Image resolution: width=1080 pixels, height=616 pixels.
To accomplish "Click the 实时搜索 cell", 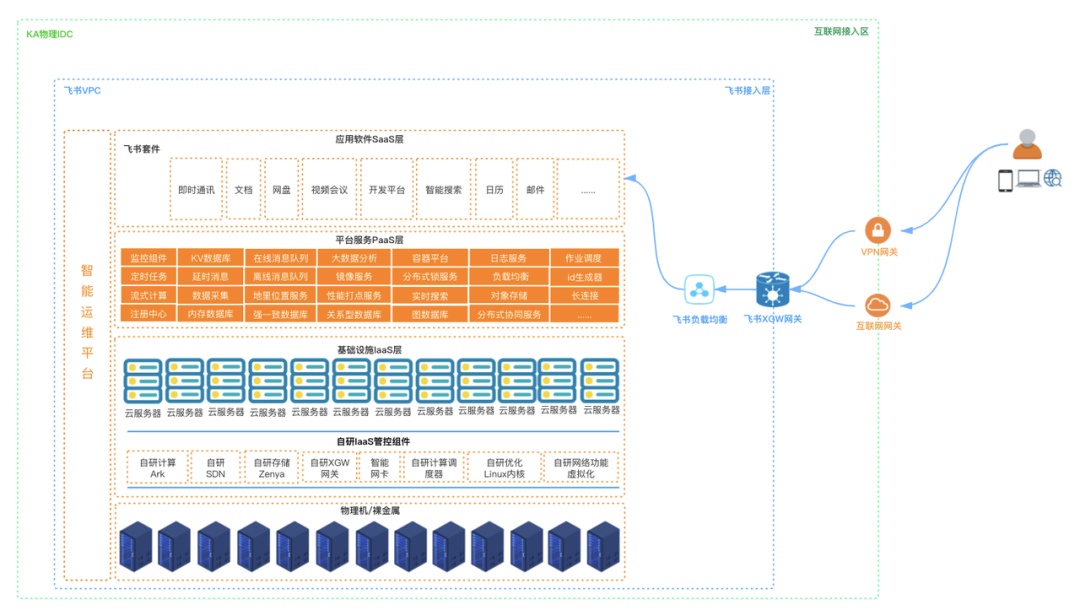I will 430,295.
